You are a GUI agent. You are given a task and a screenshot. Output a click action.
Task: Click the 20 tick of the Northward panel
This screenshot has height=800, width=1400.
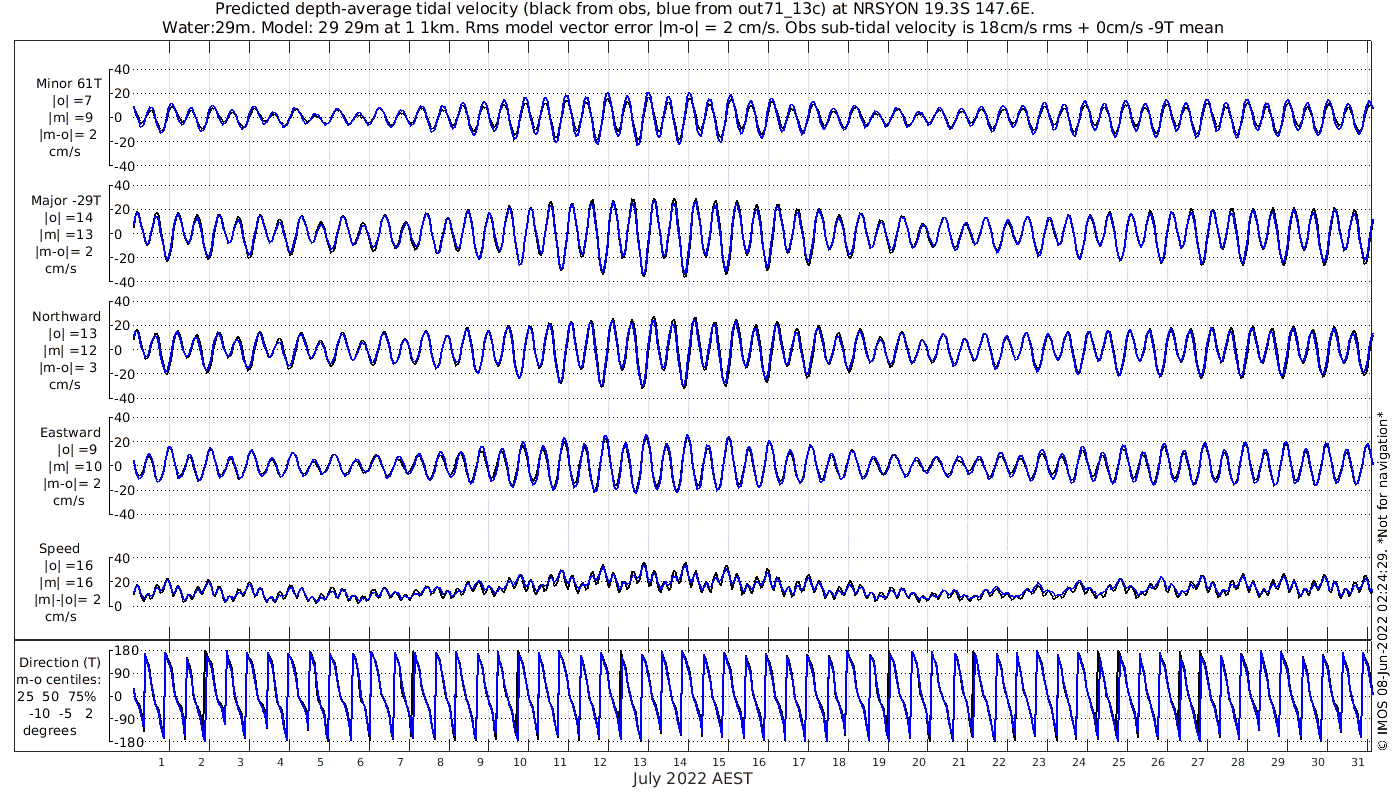pos(124,325)
